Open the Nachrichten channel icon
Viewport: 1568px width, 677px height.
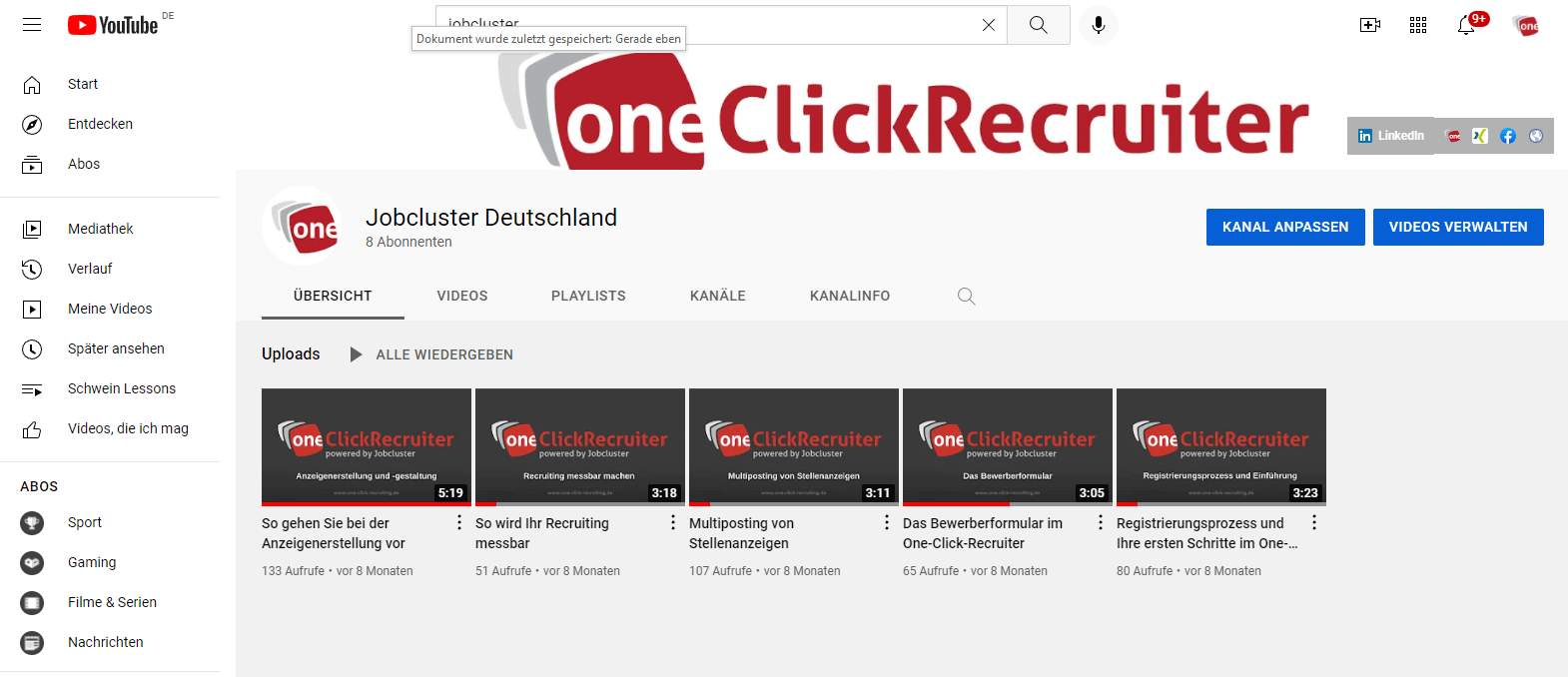pos(32,642)
